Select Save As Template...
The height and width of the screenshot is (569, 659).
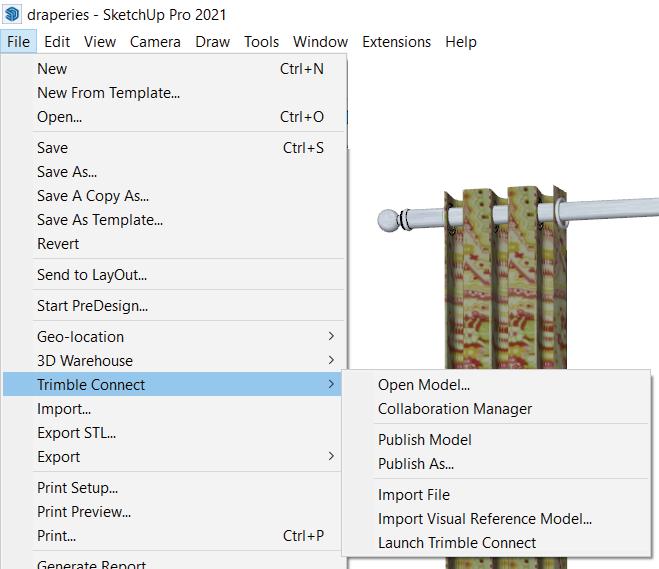tap(174, 219)
